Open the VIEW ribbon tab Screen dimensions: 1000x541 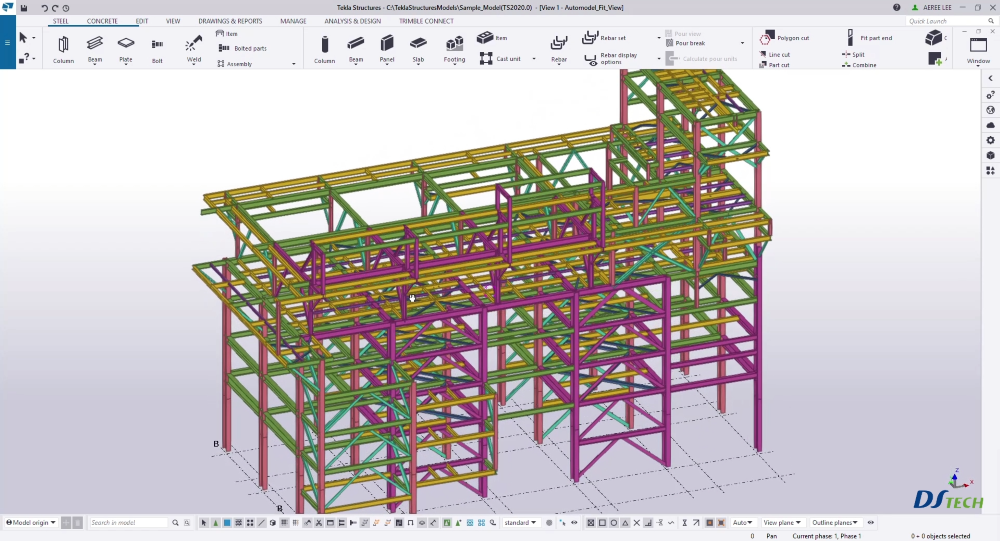point(173,21)
